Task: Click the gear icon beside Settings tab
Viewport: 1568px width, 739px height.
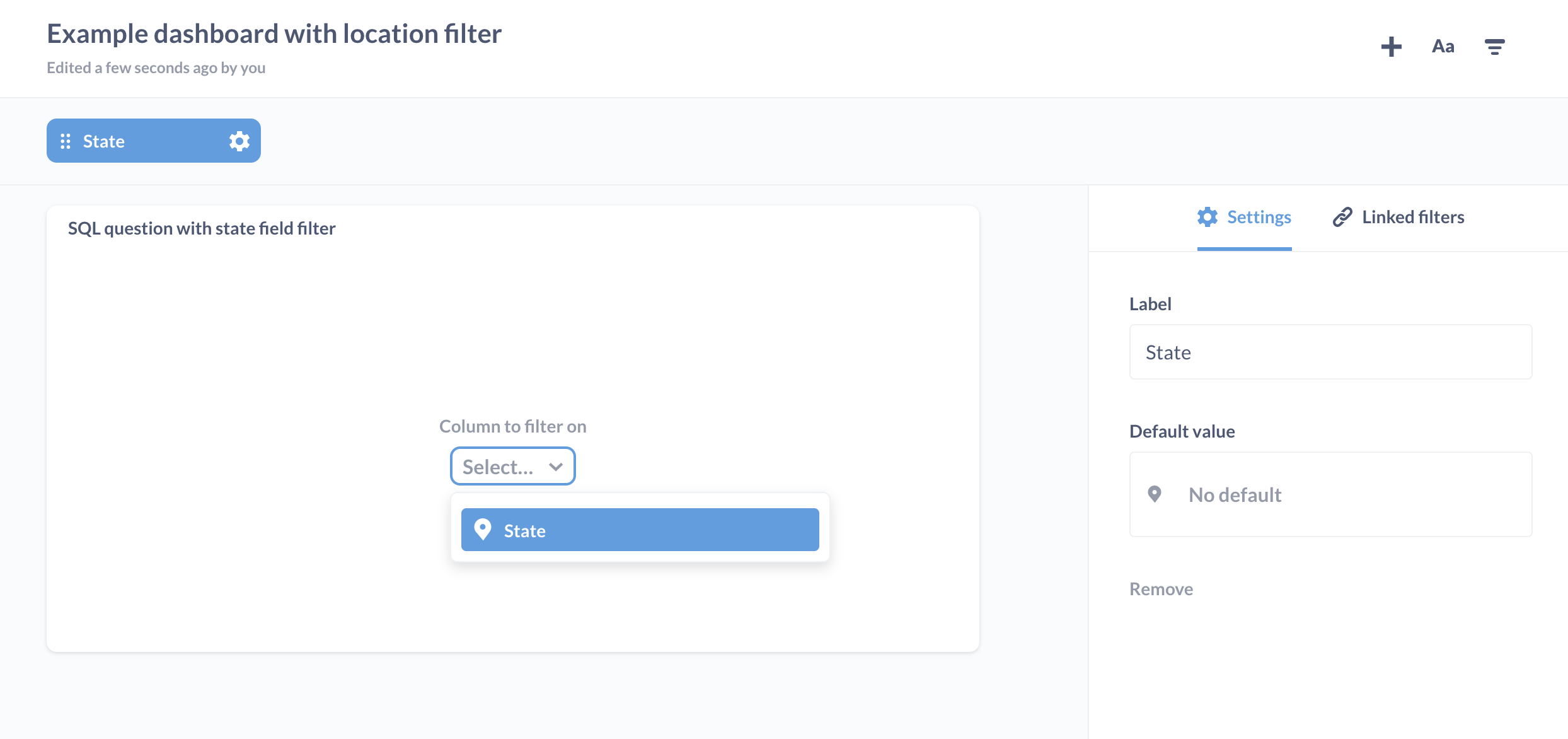Action: click(1208, 217)
